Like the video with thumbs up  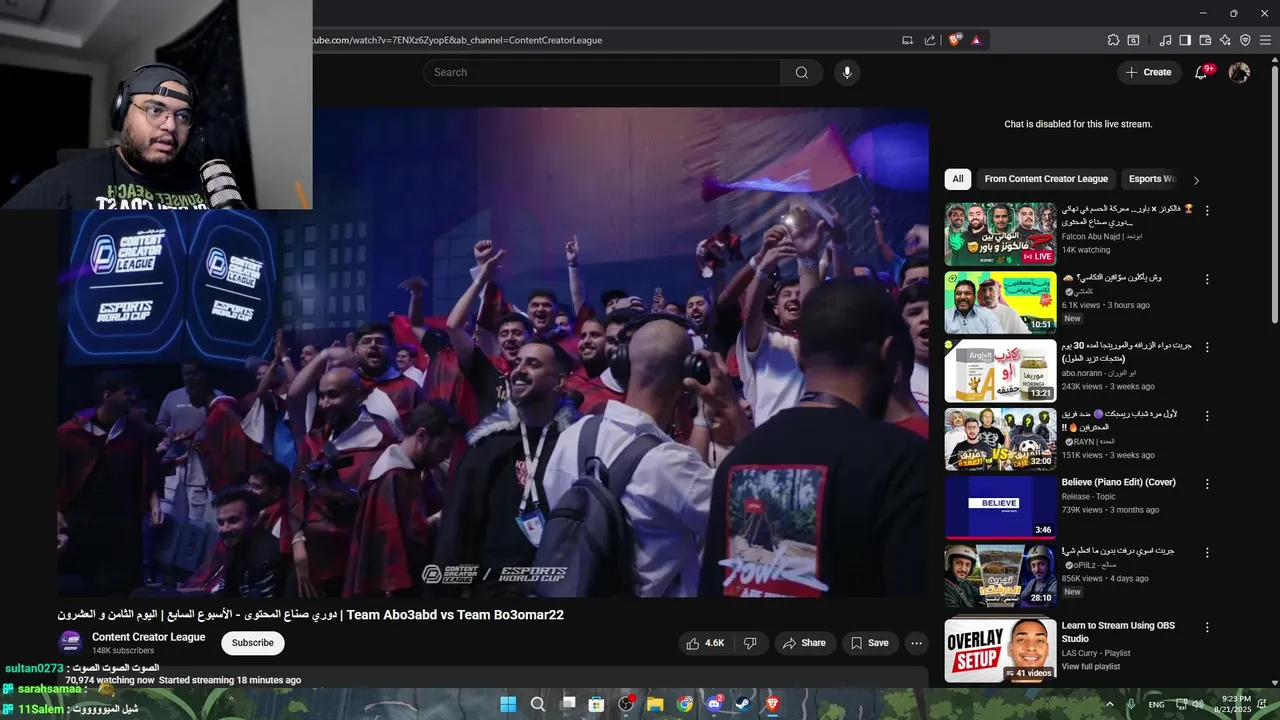(x=706, y=643)
